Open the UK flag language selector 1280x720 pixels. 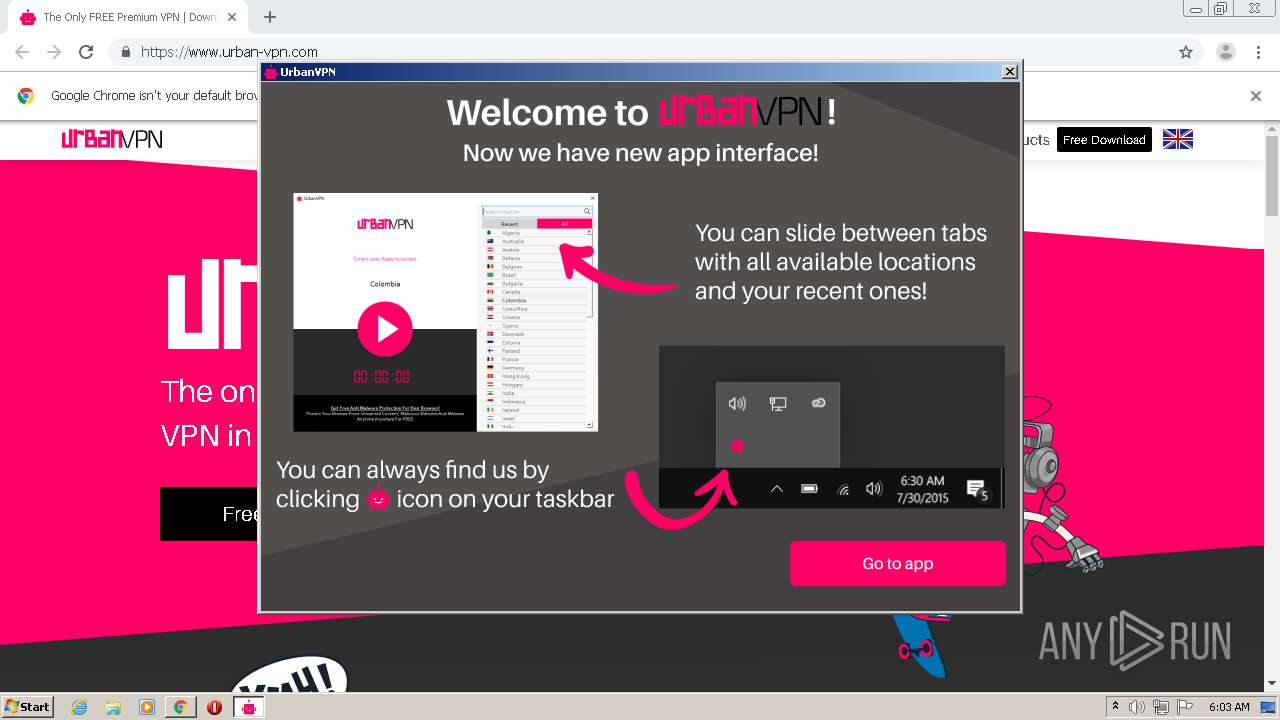1178,140
